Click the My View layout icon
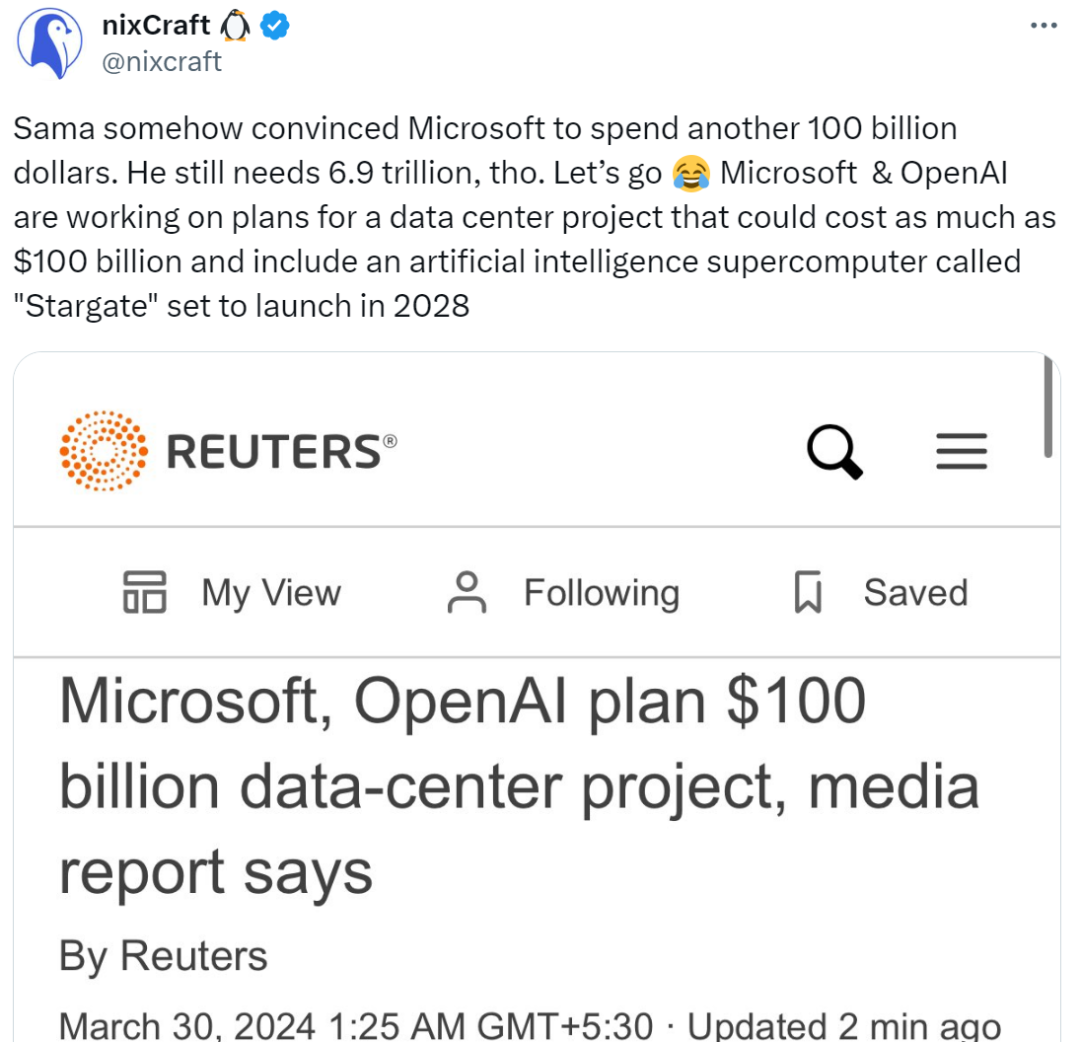The width and height of the screenshot is (1080, 1042). coord(145,592)
